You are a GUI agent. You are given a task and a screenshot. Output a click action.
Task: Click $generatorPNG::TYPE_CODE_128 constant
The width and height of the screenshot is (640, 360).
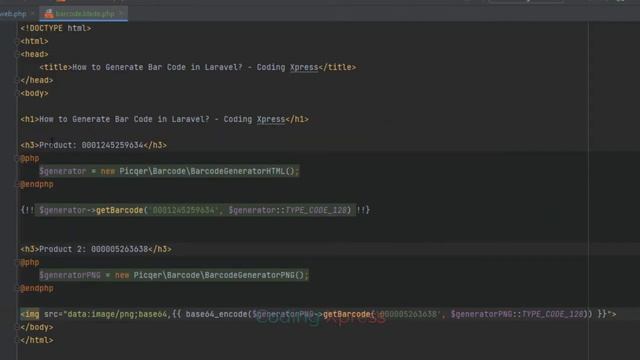pos(517,314)
